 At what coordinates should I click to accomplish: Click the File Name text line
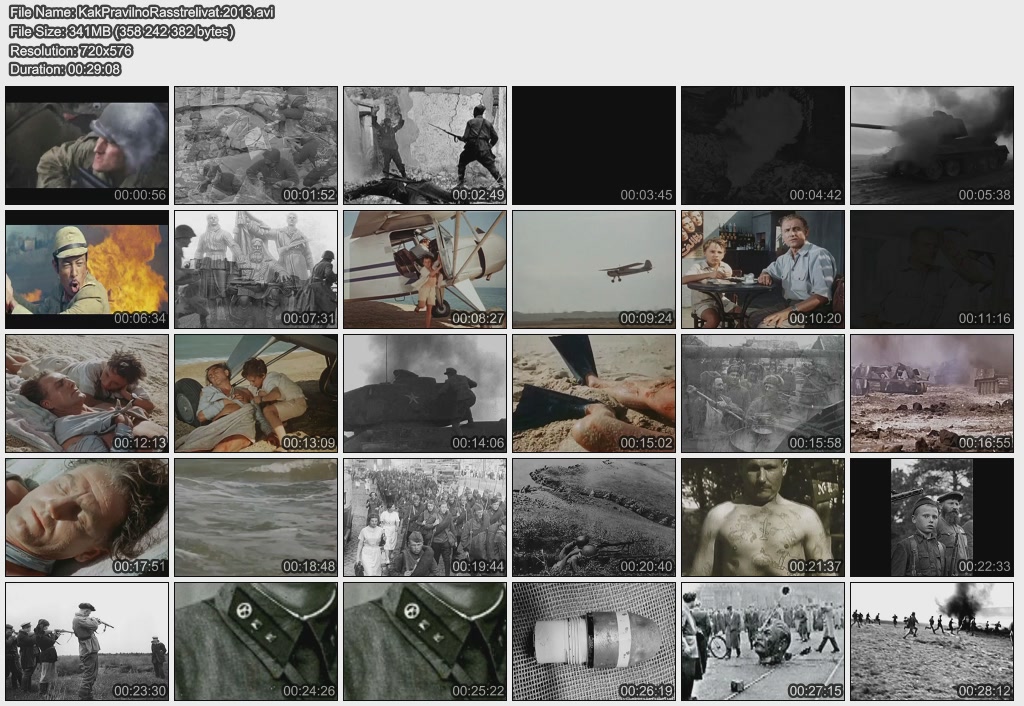coord(142,12)
